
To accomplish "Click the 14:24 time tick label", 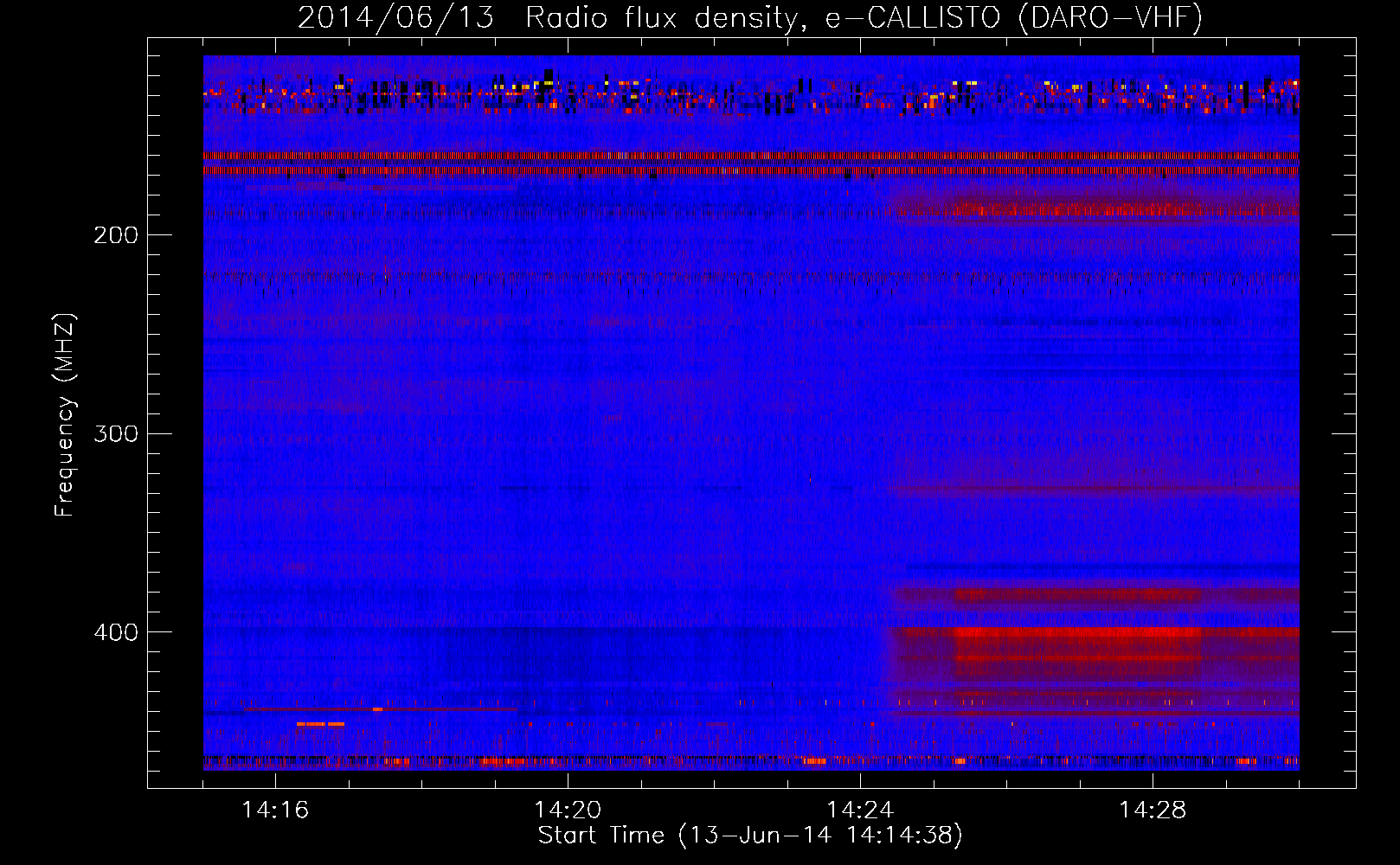I will [860, 811].
